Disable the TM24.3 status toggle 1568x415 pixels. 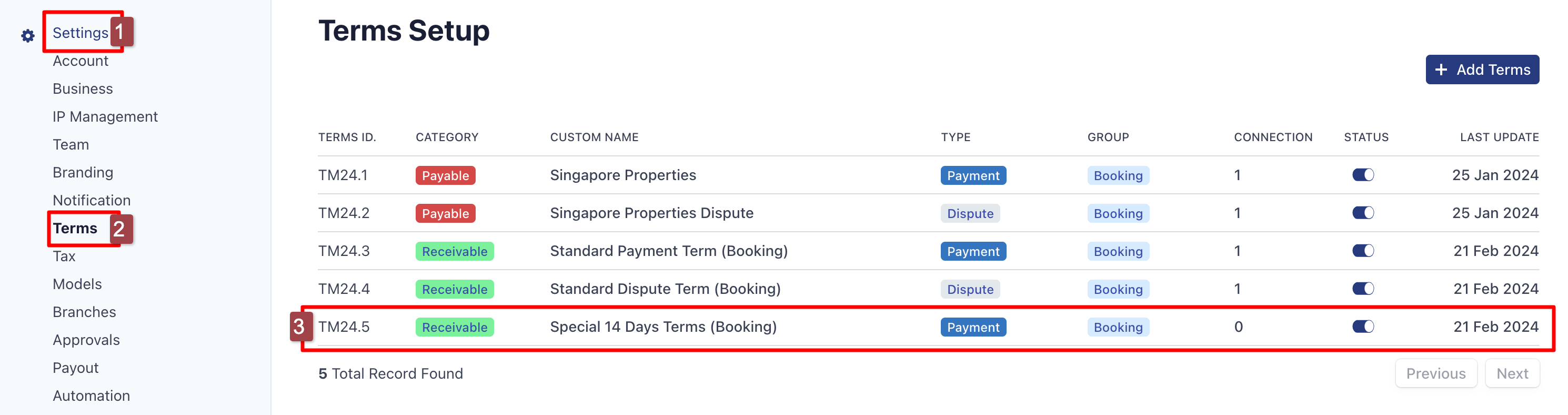pyautogui.click(x=1363, y=251)
